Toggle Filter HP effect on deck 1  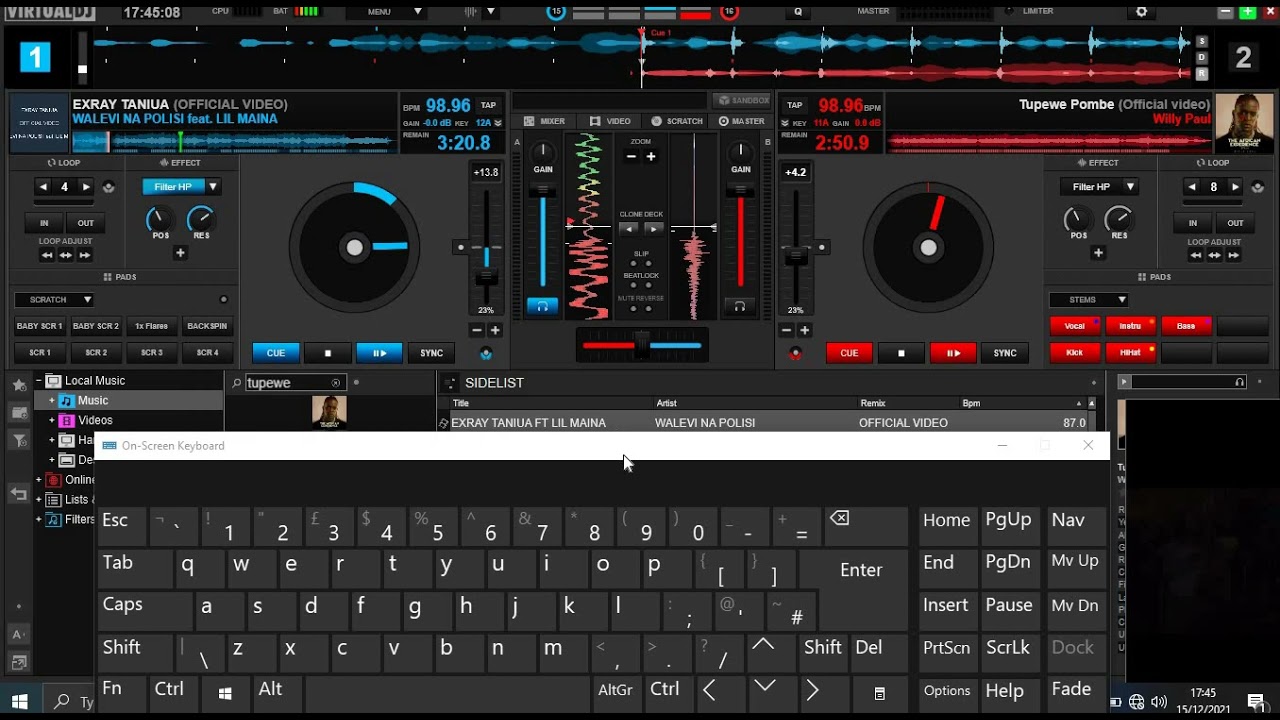[172, 187]
